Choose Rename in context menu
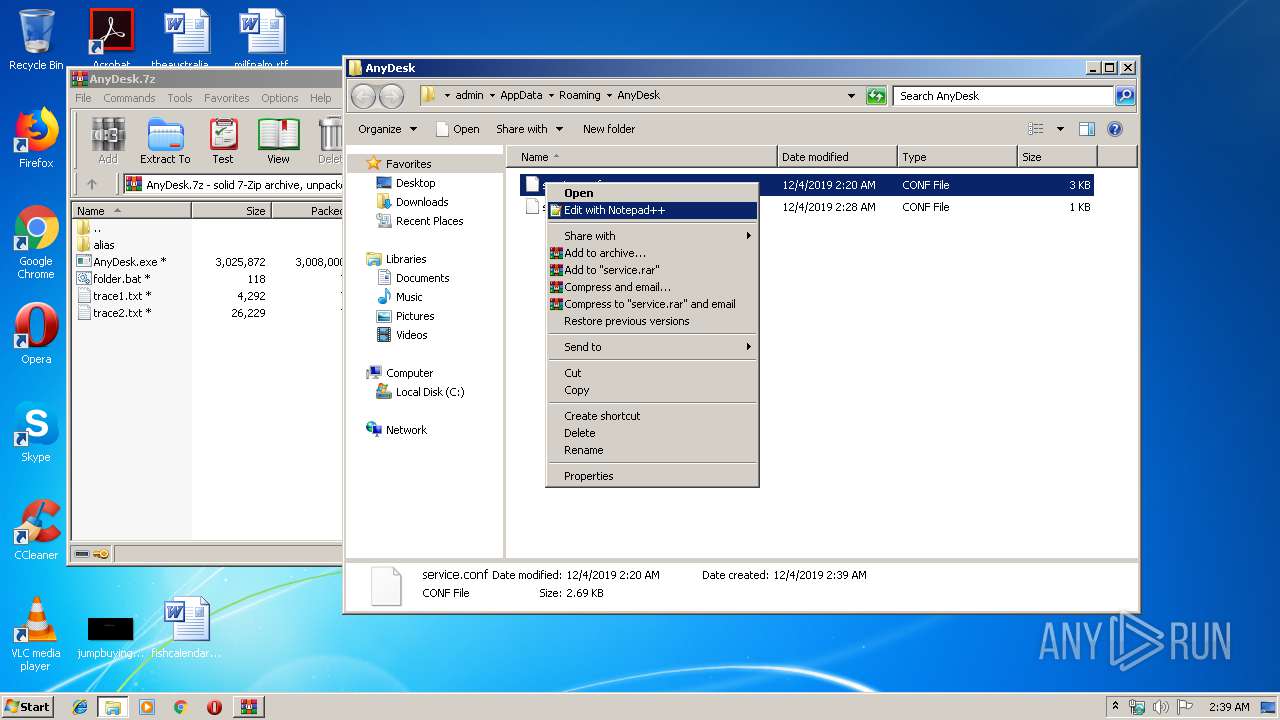The height and width of the screenshot is (720, 1280). [x=652, y=450]
